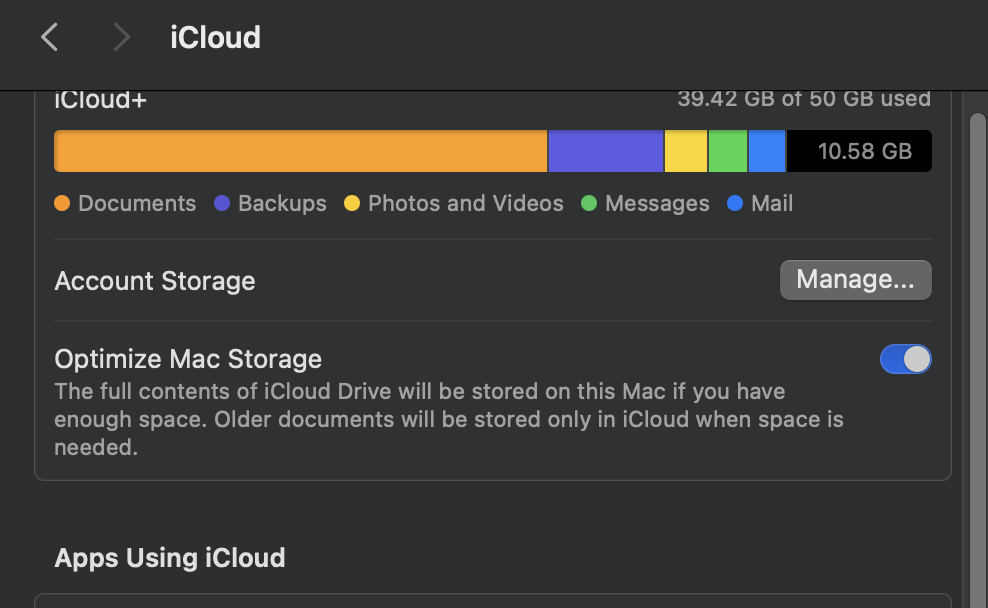Click the Account Storage label

(x=155, y=281)
